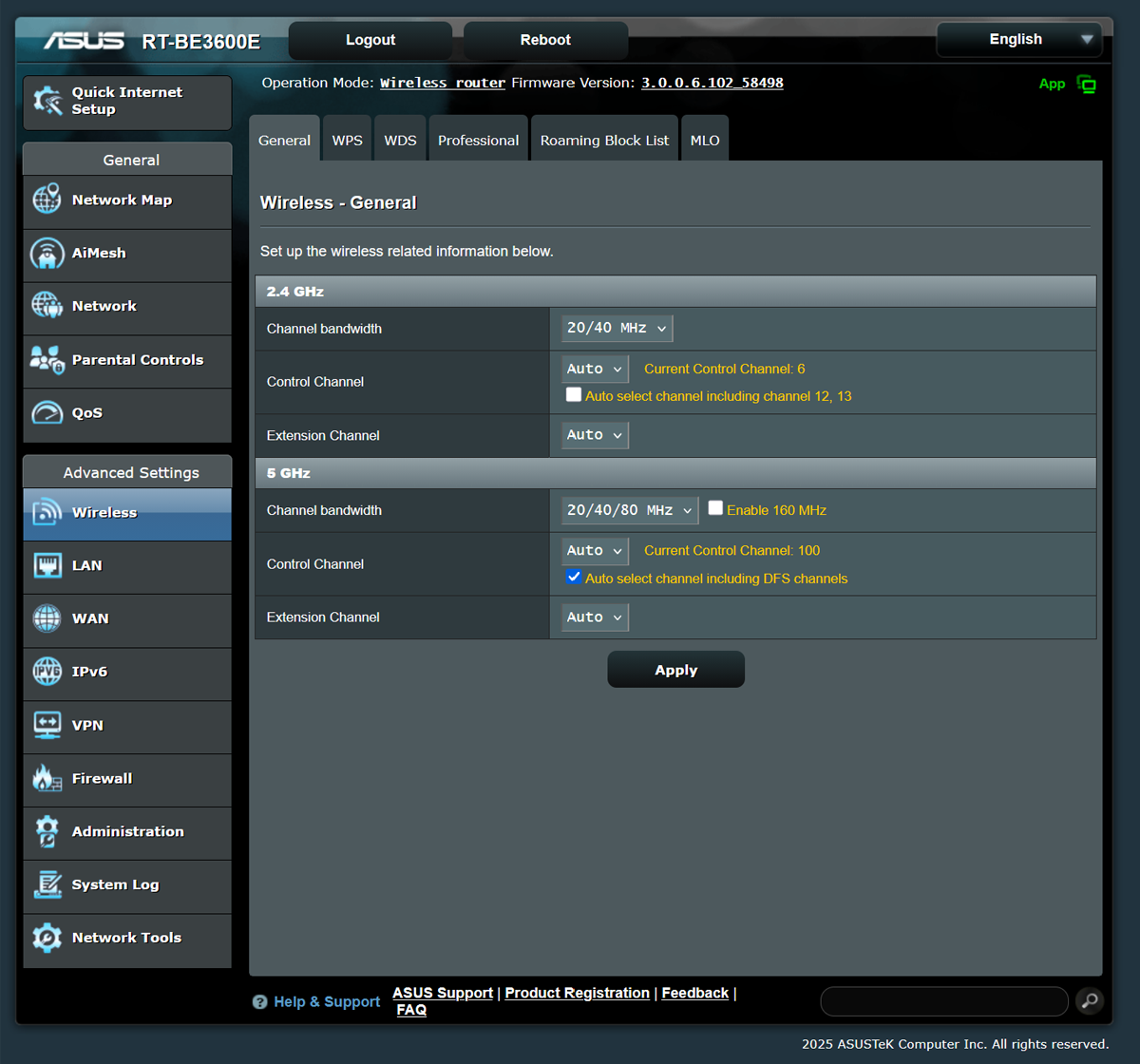
Task: Click the Help & Support question icon
Action: click(x=259, y=1002)
